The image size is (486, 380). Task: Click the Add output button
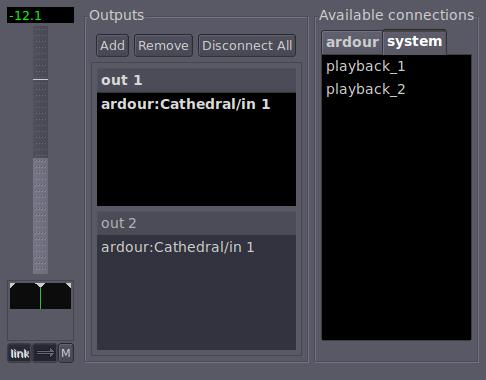[112, 45]
